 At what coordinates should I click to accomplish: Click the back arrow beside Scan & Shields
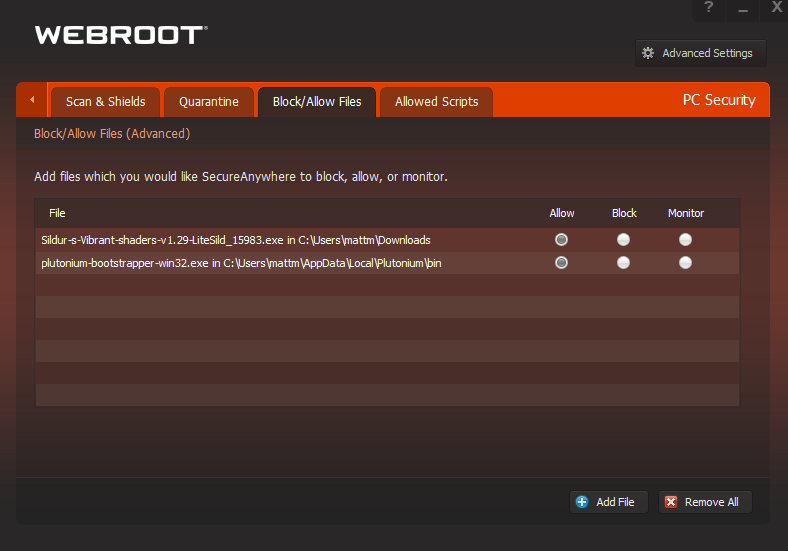(32, 100)
